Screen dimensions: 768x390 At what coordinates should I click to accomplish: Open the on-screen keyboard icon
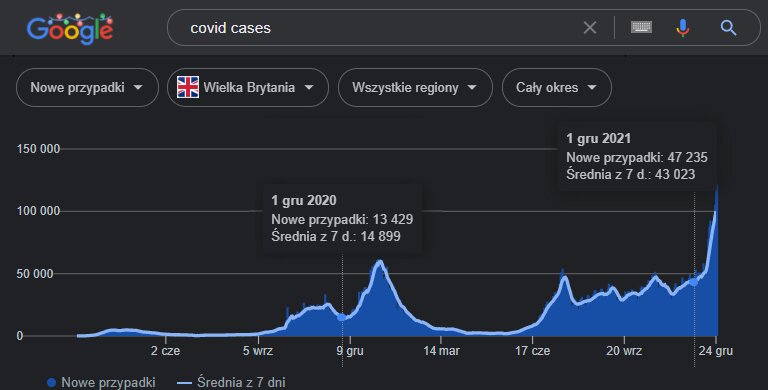pyautogui.click(x=641, y=27)
